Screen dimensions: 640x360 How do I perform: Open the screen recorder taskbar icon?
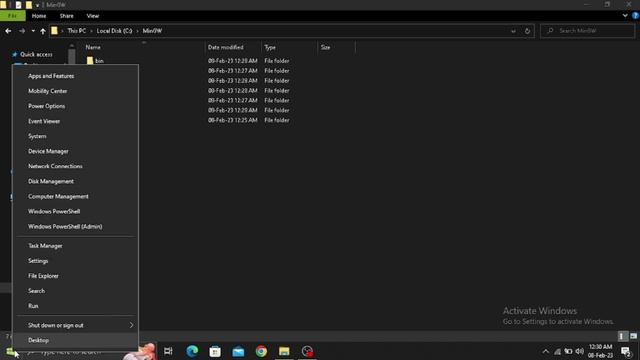(307, 351)
